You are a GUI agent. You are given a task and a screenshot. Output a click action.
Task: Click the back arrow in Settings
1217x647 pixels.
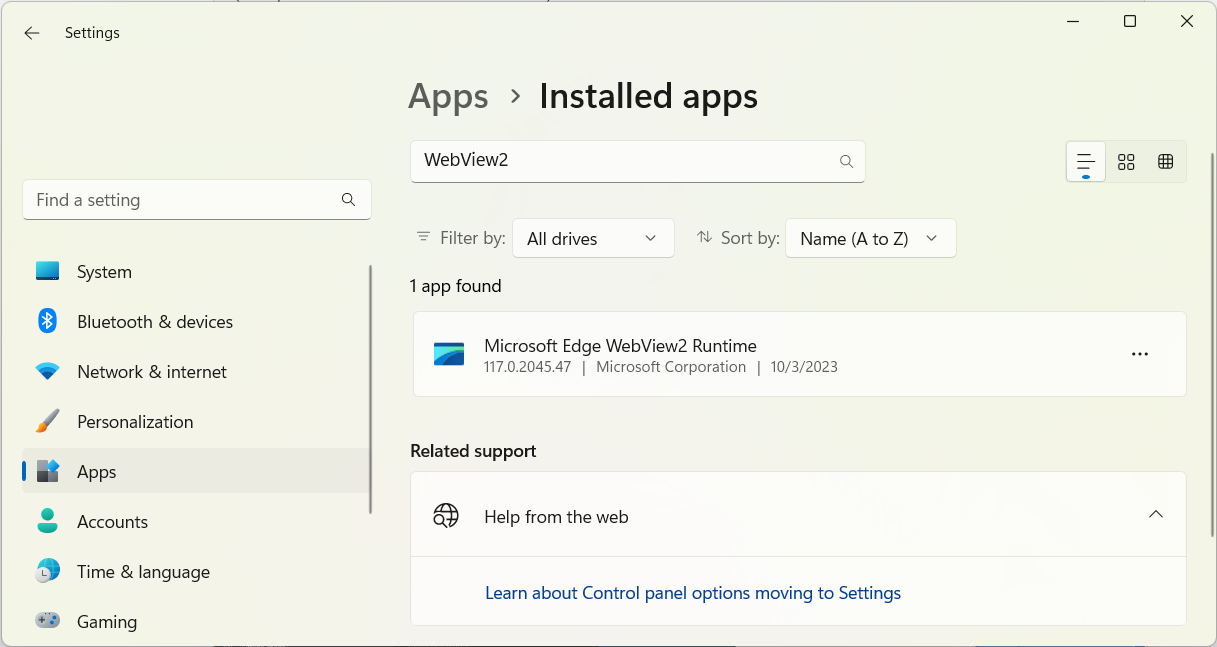[32, 33]
